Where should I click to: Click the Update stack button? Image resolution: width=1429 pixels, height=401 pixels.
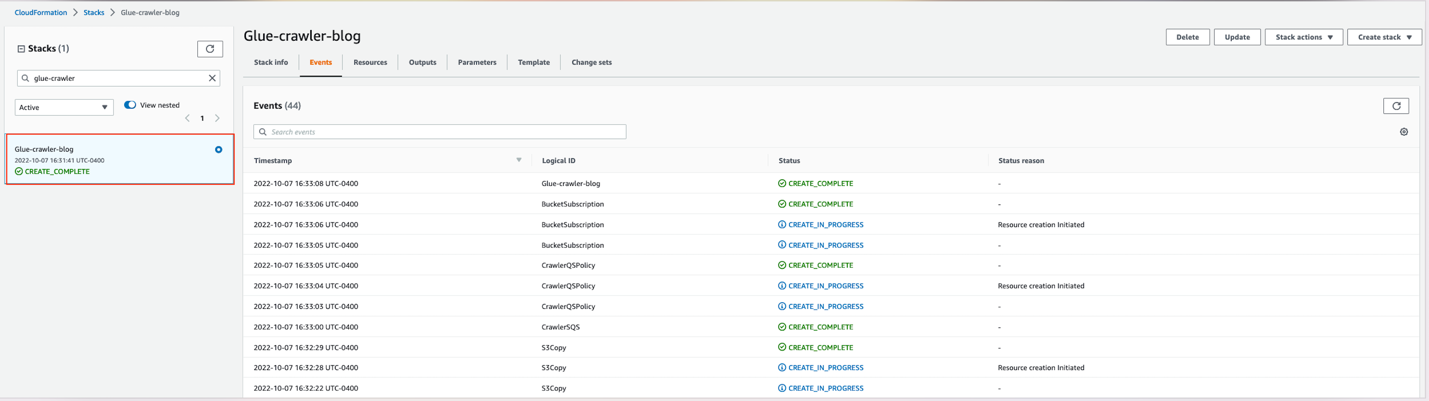coord(1237,37)
